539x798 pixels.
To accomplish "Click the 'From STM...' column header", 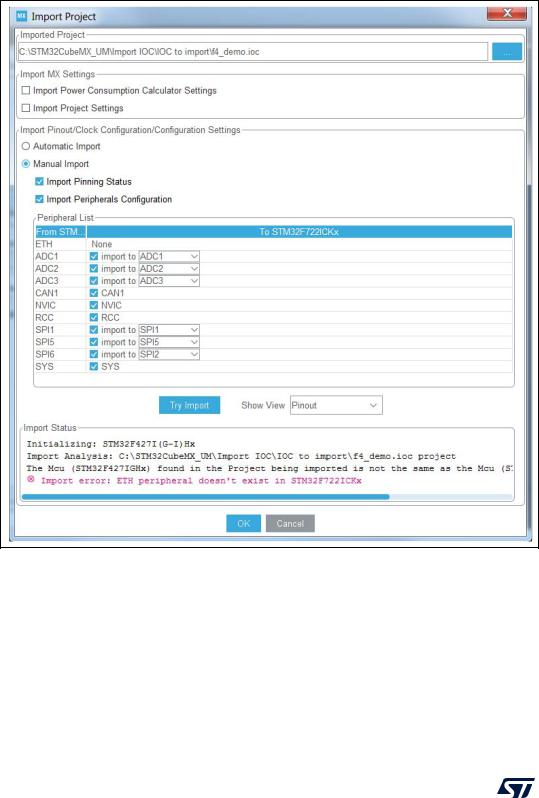I will [x=61, y=232].
